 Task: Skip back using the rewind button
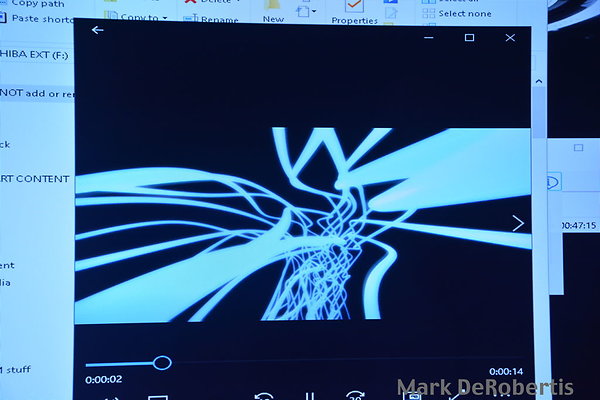pyautogui.click(x=264, y=396)
